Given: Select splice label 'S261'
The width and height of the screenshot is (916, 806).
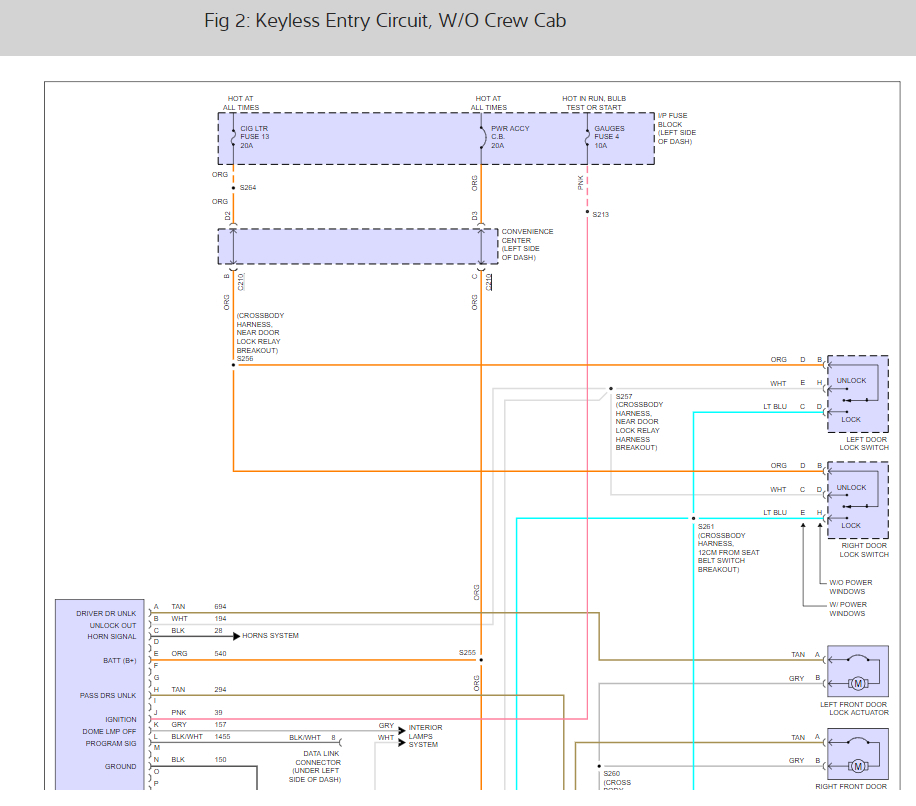Looking at the screenshot, I should 706,526.
